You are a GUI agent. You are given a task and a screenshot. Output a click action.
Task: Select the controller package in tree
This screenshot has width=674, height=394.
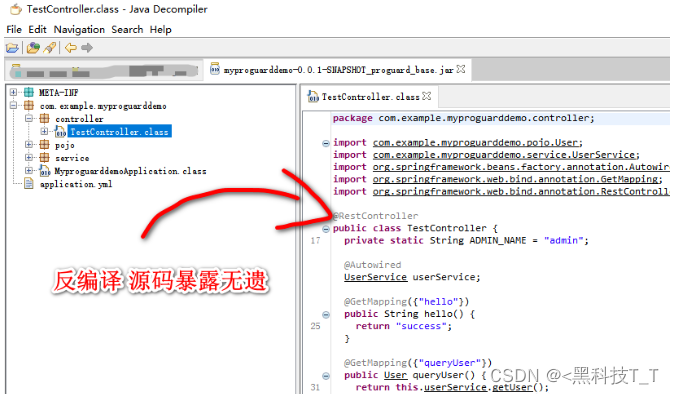point(79,119)
